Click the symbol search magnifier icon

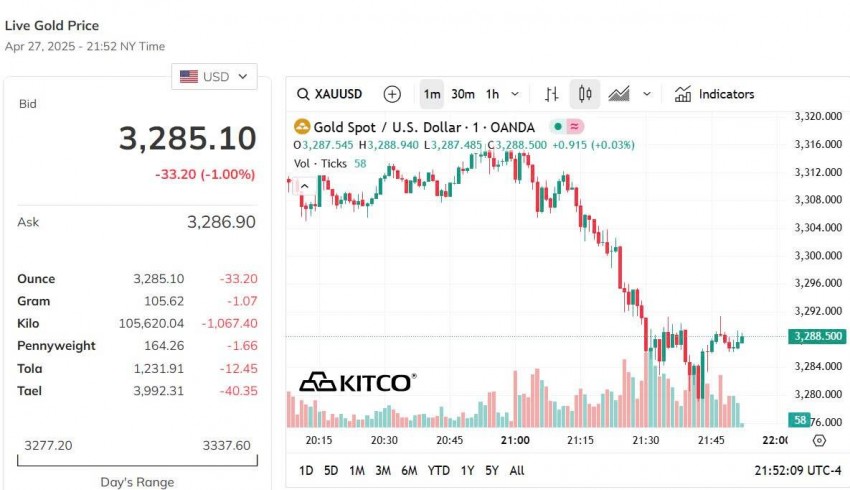click(303, 94)
